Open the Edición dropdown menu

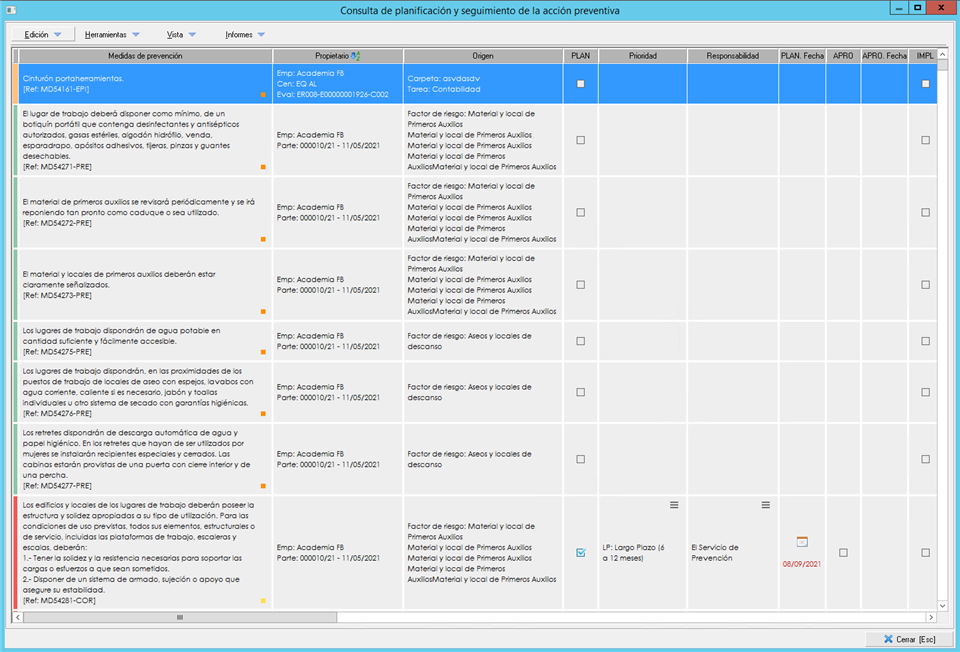click(43, 35)
